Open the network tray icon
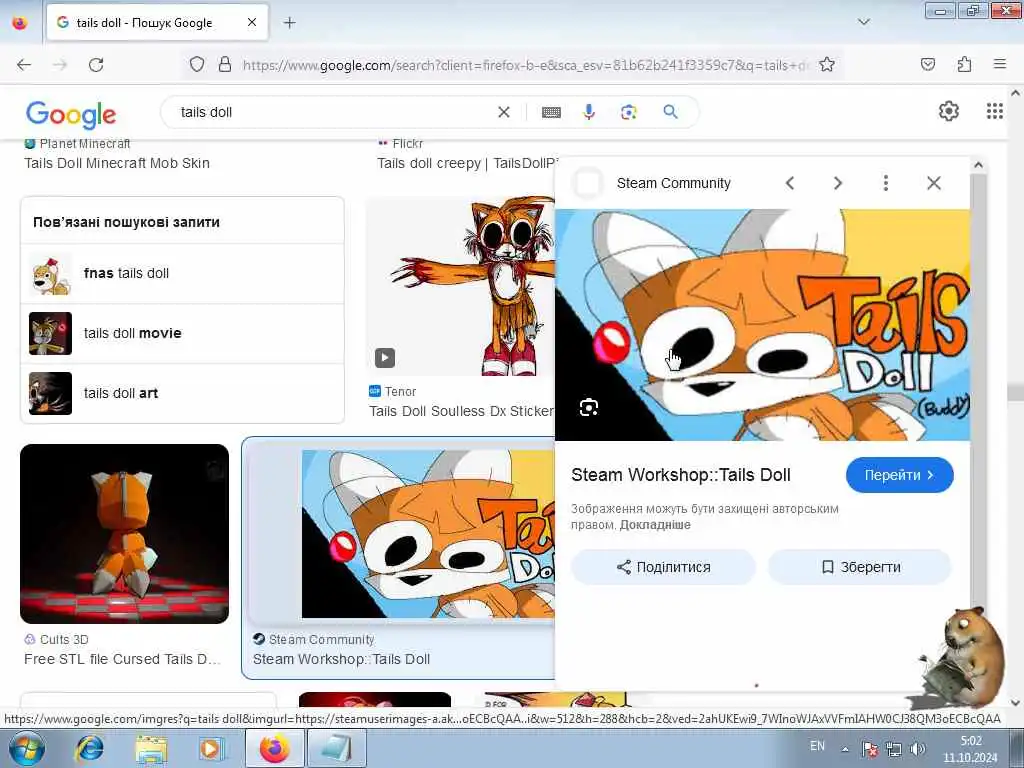The image size is (1024, 768). (x=894, y=749)
